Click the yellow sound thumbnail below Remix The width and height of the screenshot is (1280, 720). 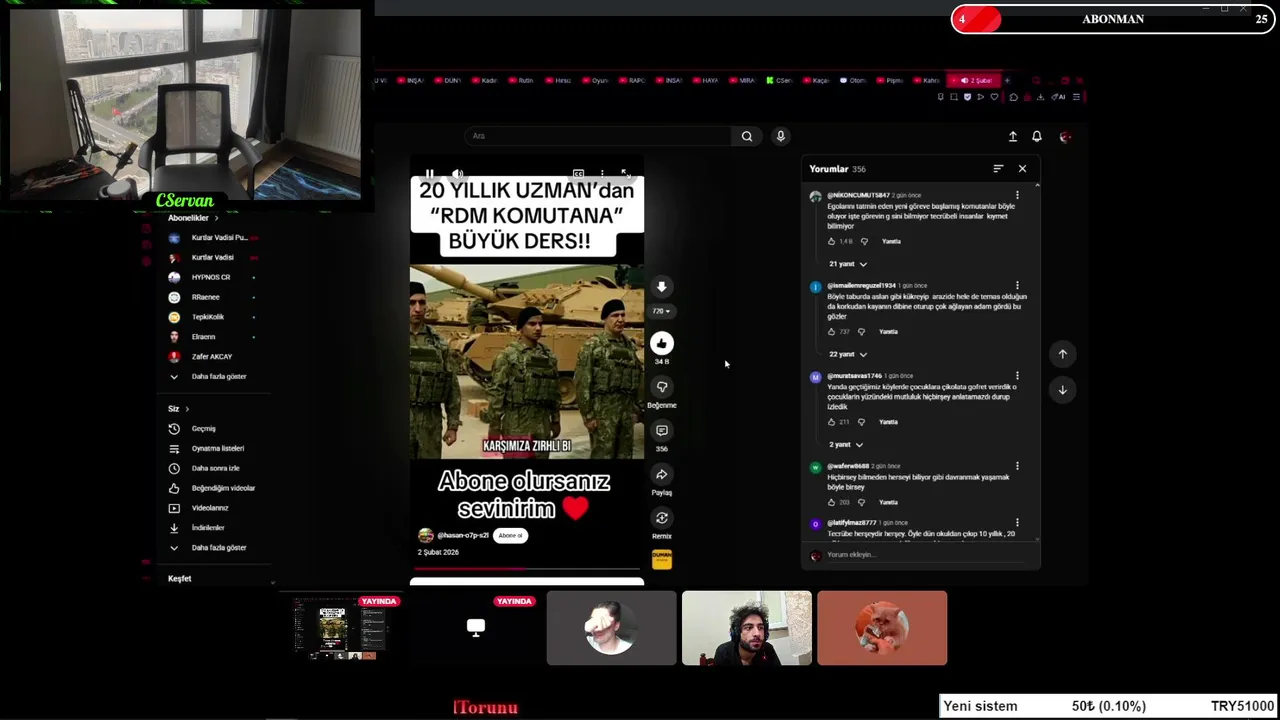point(661,559)
